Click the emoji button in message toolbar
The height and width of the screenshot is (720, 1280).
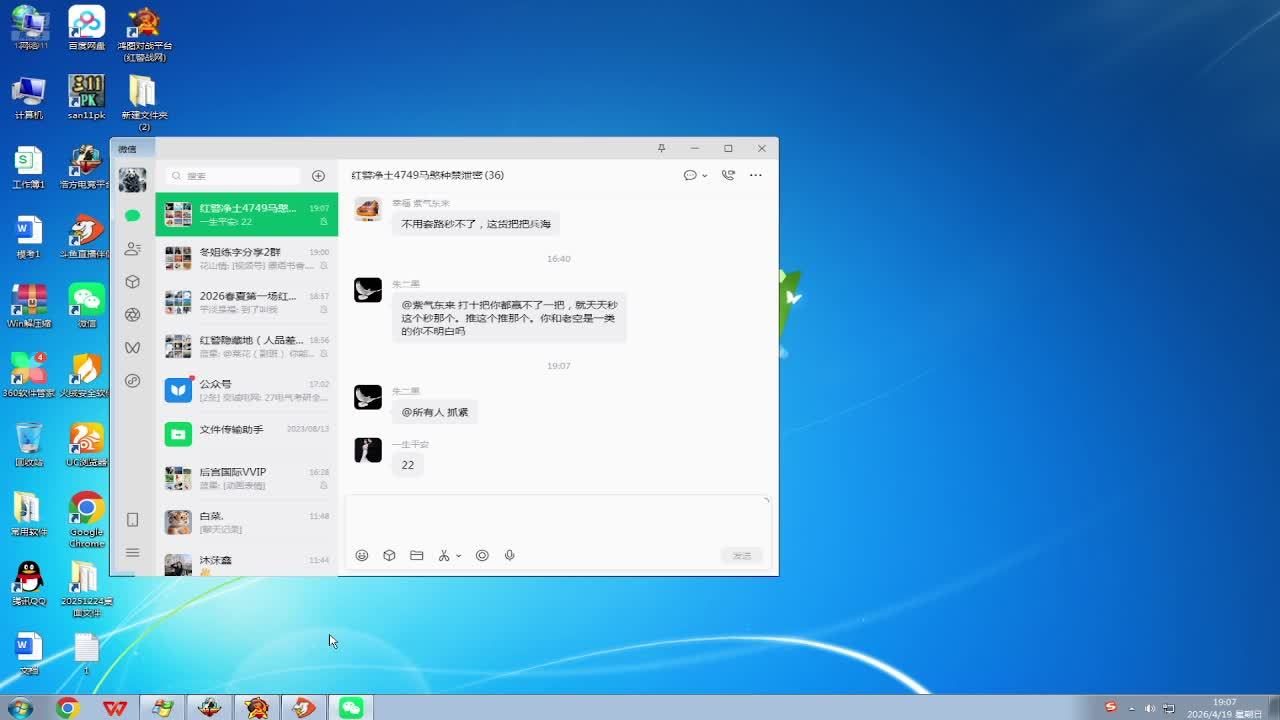tap(362, 555)
